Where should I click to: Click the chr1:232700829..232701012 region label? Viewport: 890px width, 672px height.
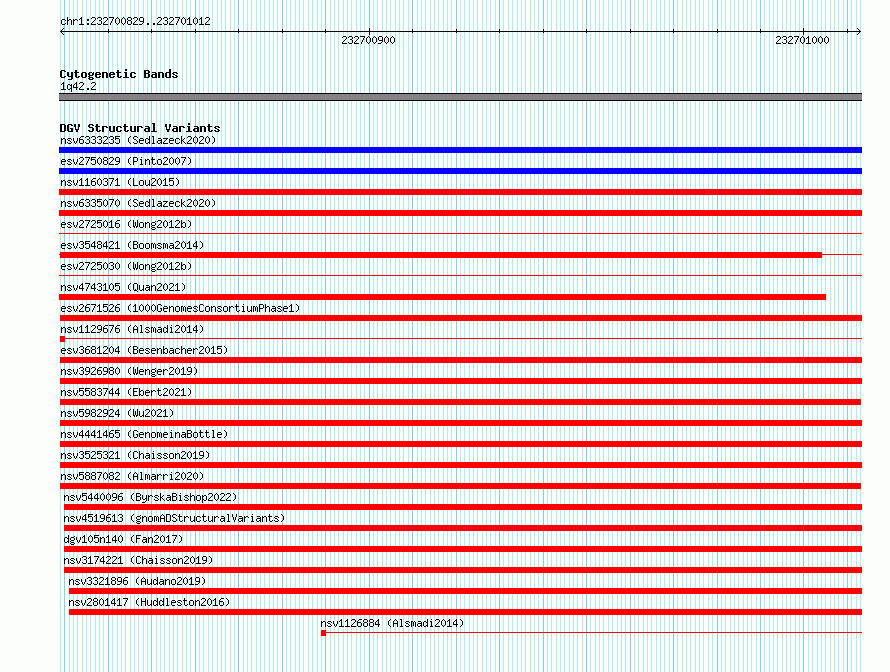click(135, 21)
